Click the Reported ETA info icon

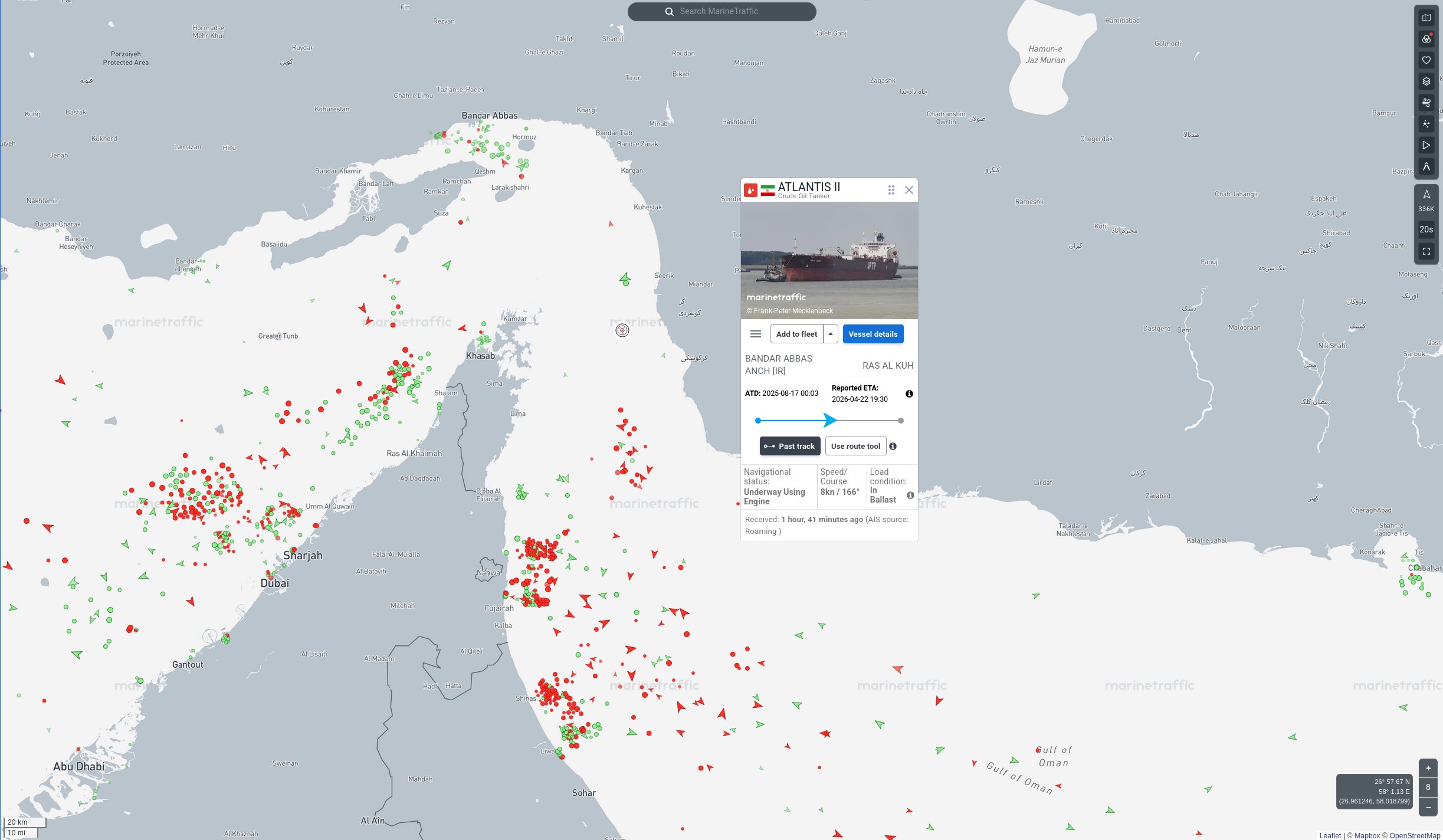tap(909, 393)
